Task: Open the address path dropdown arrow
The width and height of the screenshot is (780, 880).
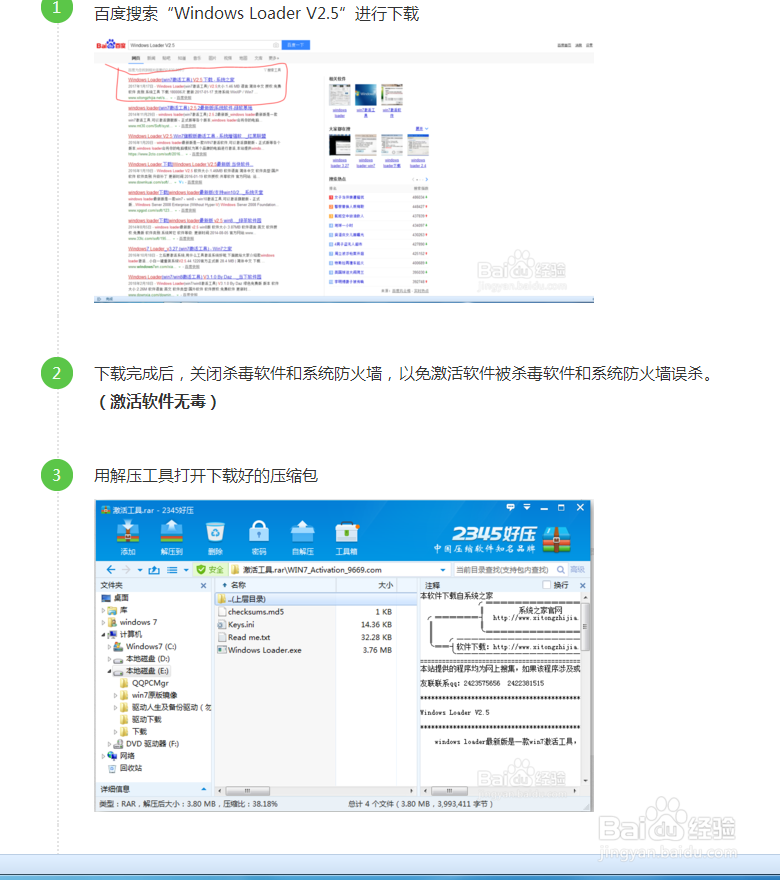Action: click(x=443, y=570)
